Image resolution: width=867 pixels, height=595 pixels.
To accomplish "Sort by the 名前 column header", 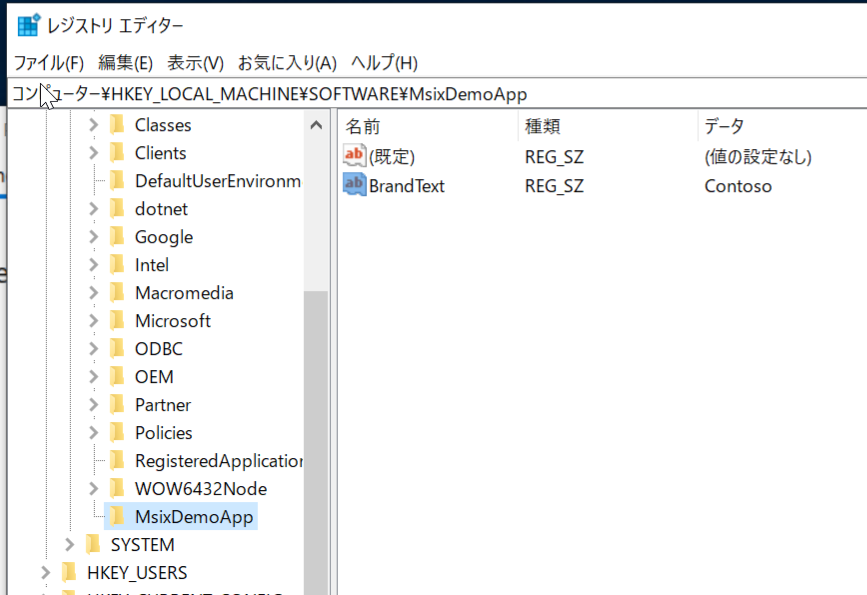I will pos(429,126).
